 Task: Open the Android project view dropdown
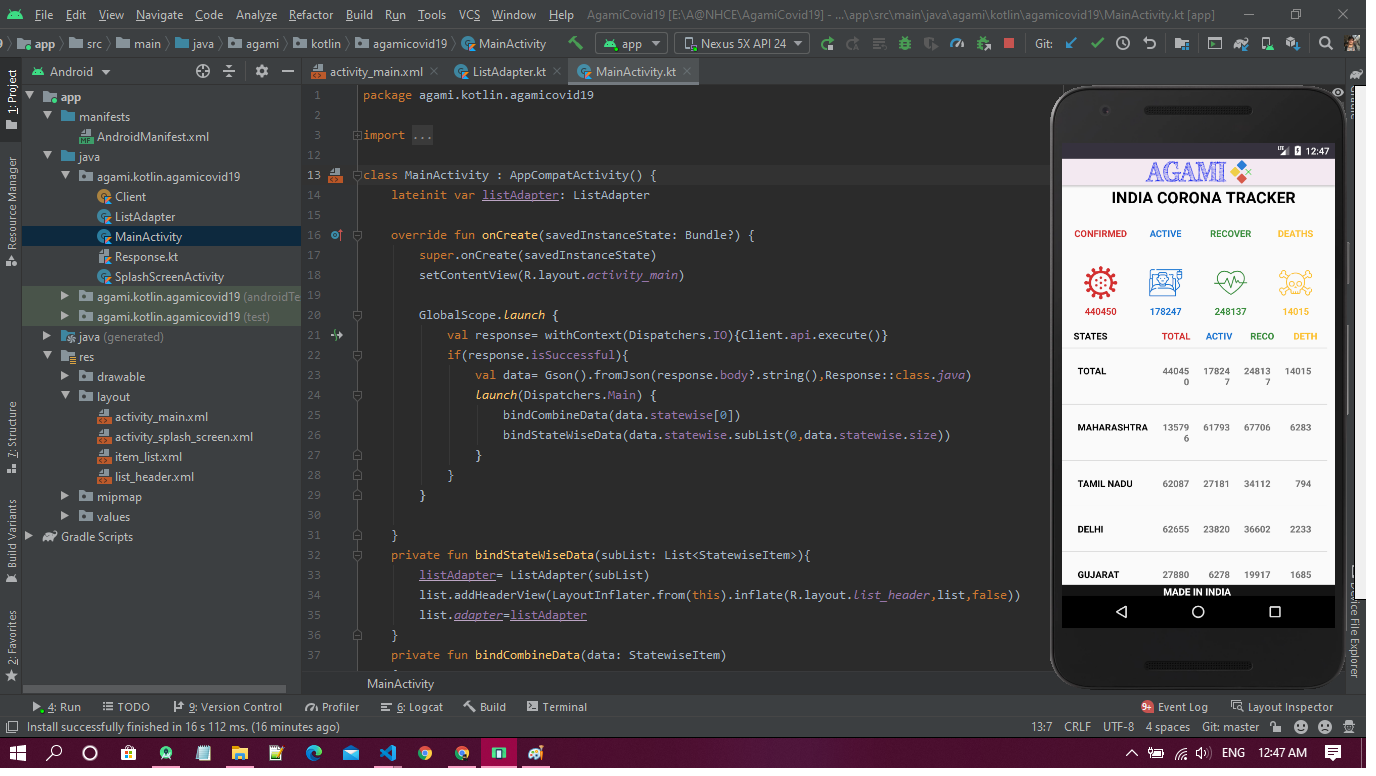[x=71, y=71]
